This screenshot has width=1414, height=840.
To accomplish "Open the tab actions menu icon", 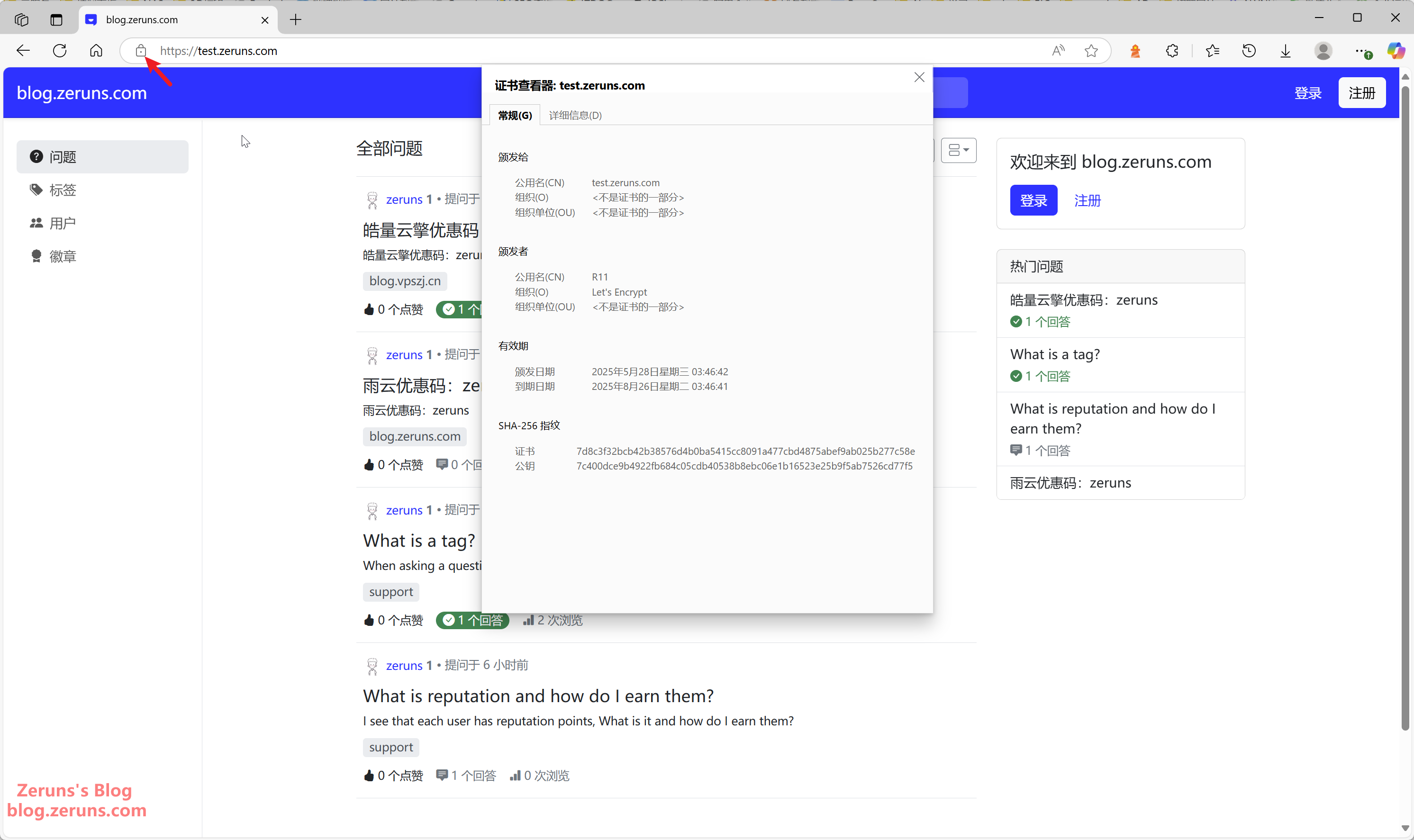I will point(56,20).
